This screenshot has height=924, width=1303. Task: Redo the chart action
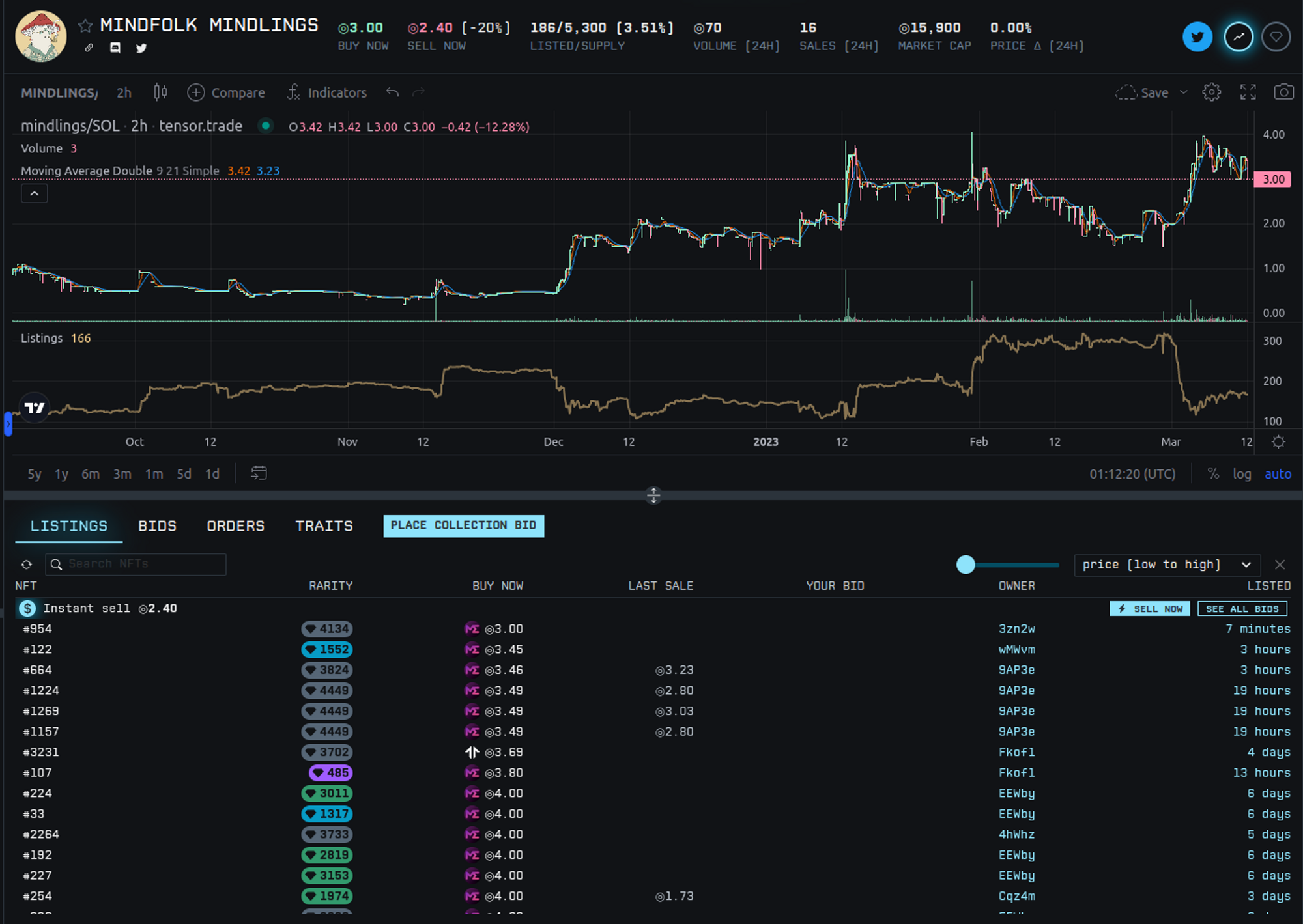pyautogui.click(x=418, y=92)
